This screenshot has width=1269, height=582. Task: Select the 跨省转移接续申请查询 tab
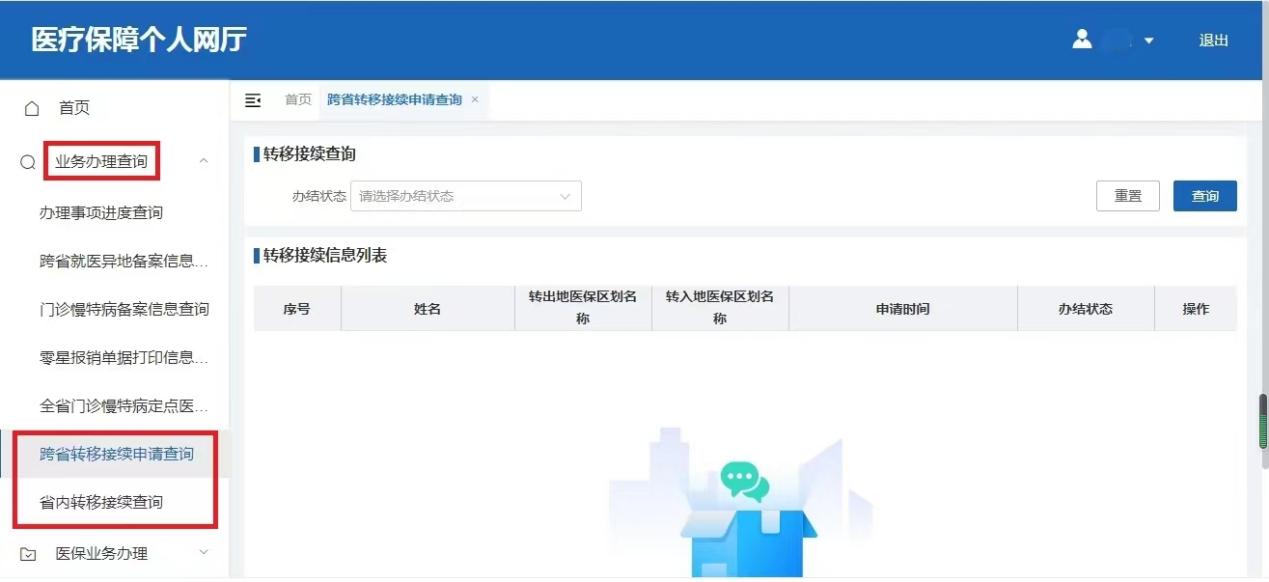393,100
